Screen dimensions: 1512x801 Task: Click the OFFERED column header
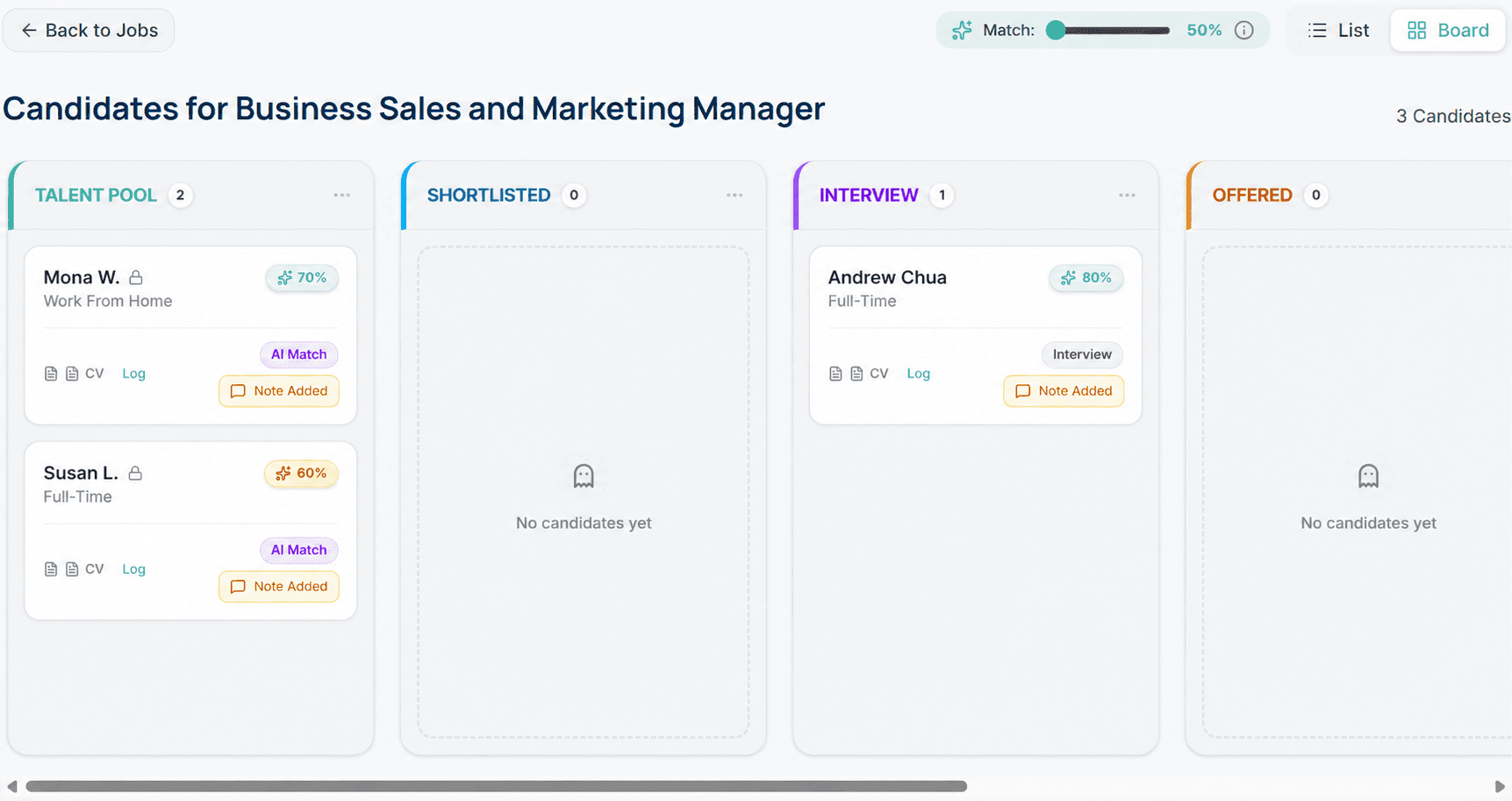tap(1252, 195)
